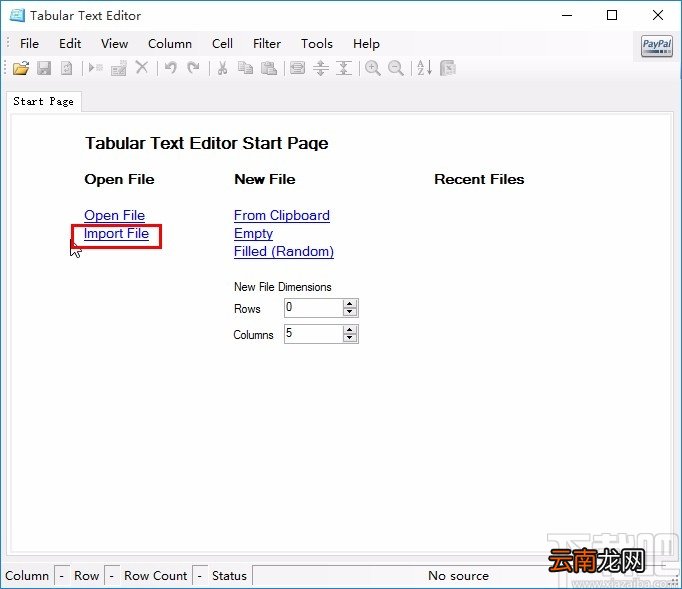This screenshot has width=682, height=589.
Task: Click the Import File link
Action: click(x=116, y=234)
